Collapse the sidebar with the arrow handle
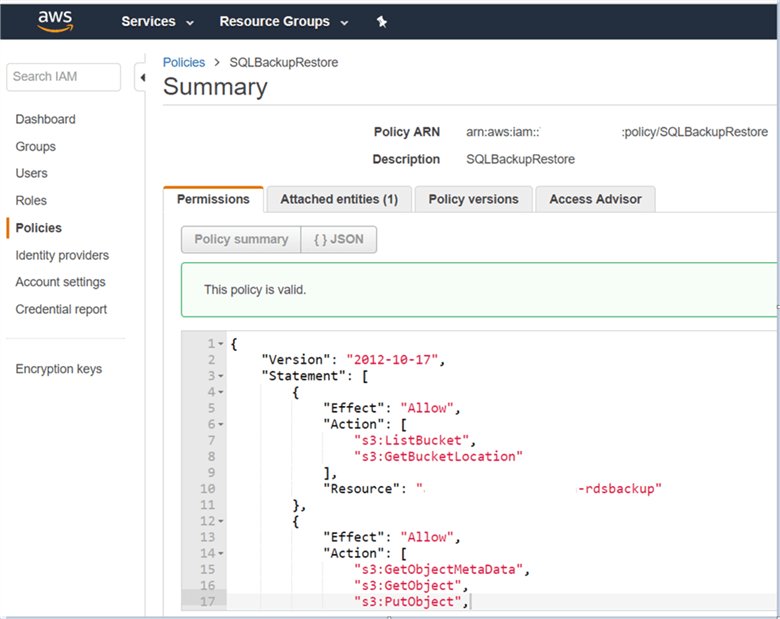The image size is (780, 619). click(x=141, y=77)
